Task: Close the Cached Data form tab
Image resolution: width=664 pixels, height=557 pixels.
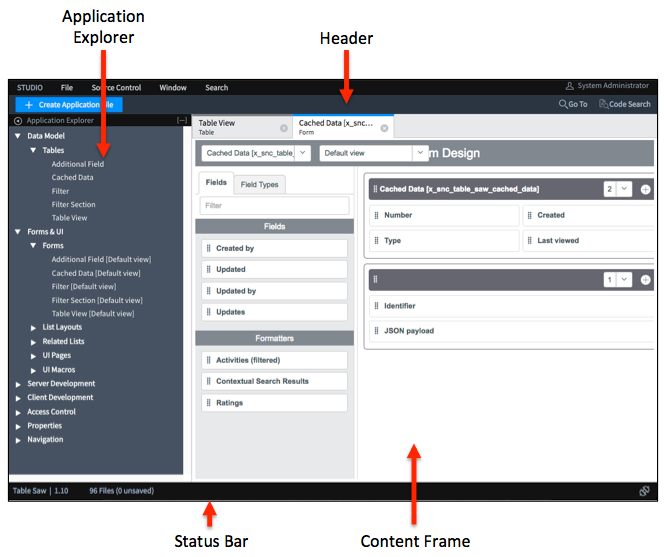Action: [384, 128]
